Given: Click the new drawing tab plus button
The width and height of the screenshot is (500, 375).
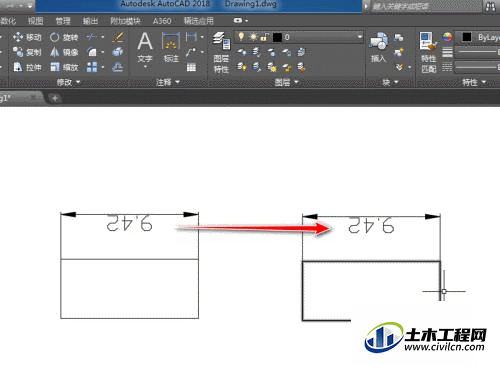Looking at the screenshot, I should (55, 98).
